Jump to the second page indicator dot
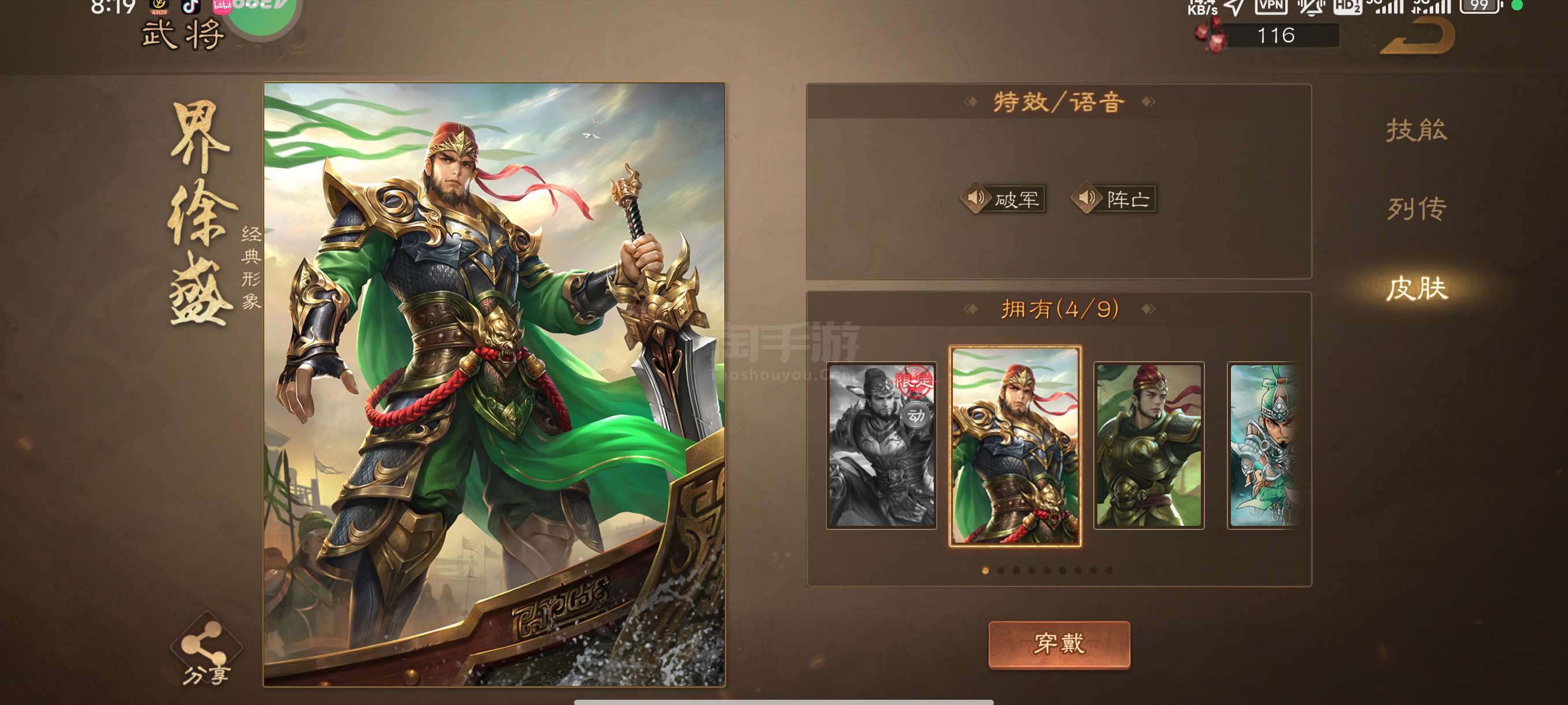Viewport: 1568px width, 705px height. coord(1001,570)
